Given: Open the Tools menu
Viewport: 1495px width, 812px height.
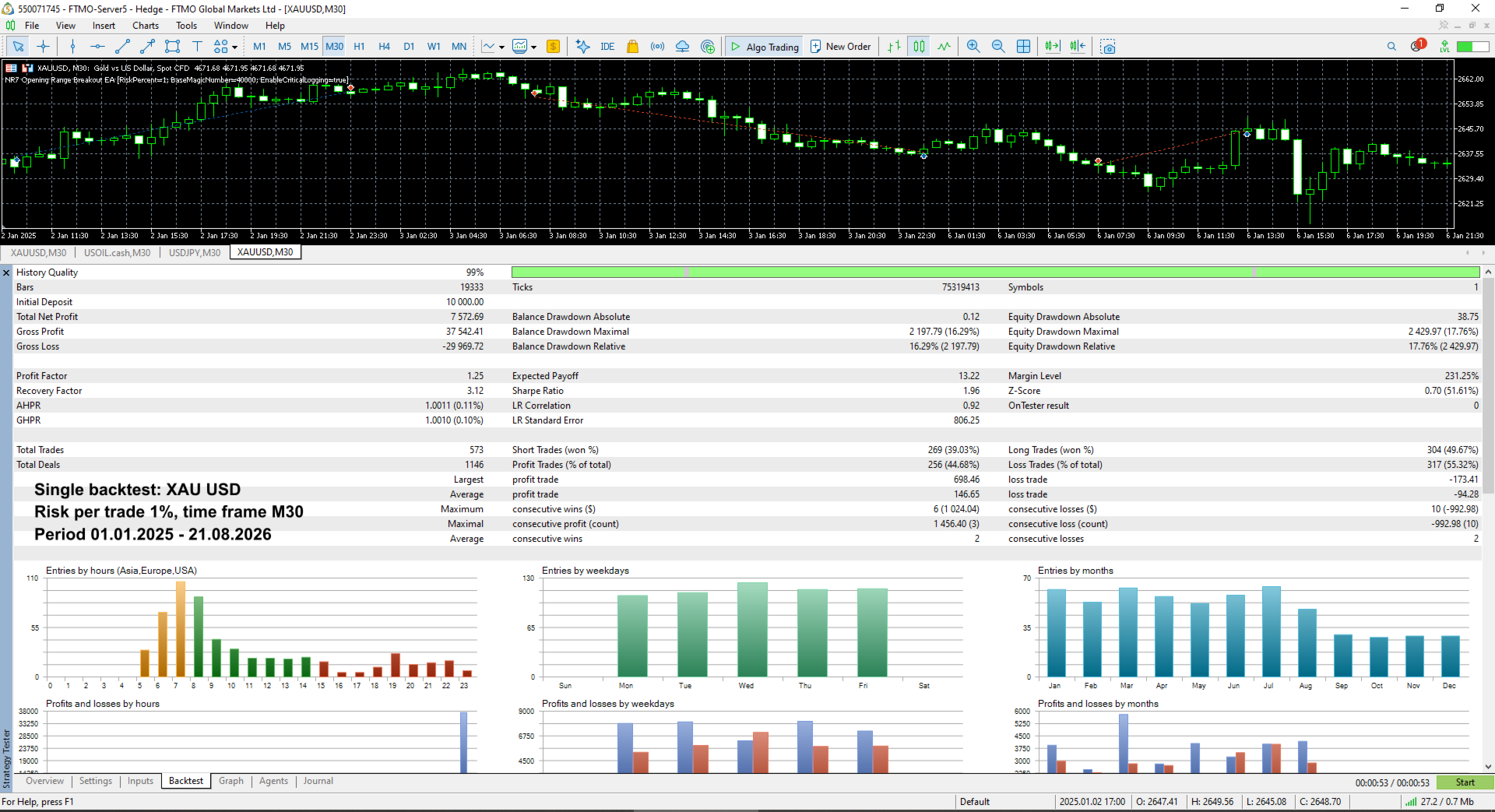Looking at the screenshot, I should (x=186, y=26).
